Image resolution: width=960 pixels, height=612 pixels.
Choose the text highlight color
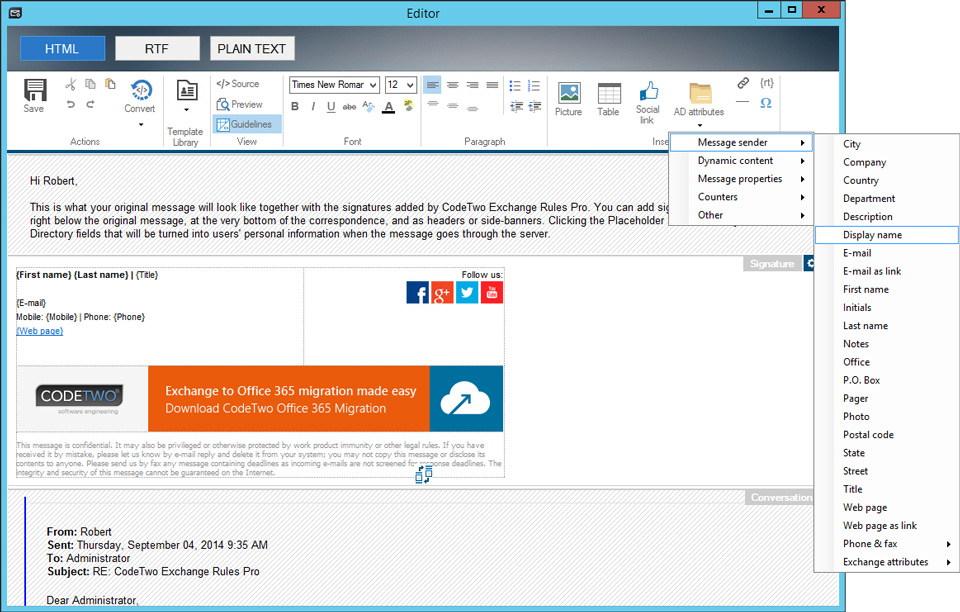coord(408,106)
